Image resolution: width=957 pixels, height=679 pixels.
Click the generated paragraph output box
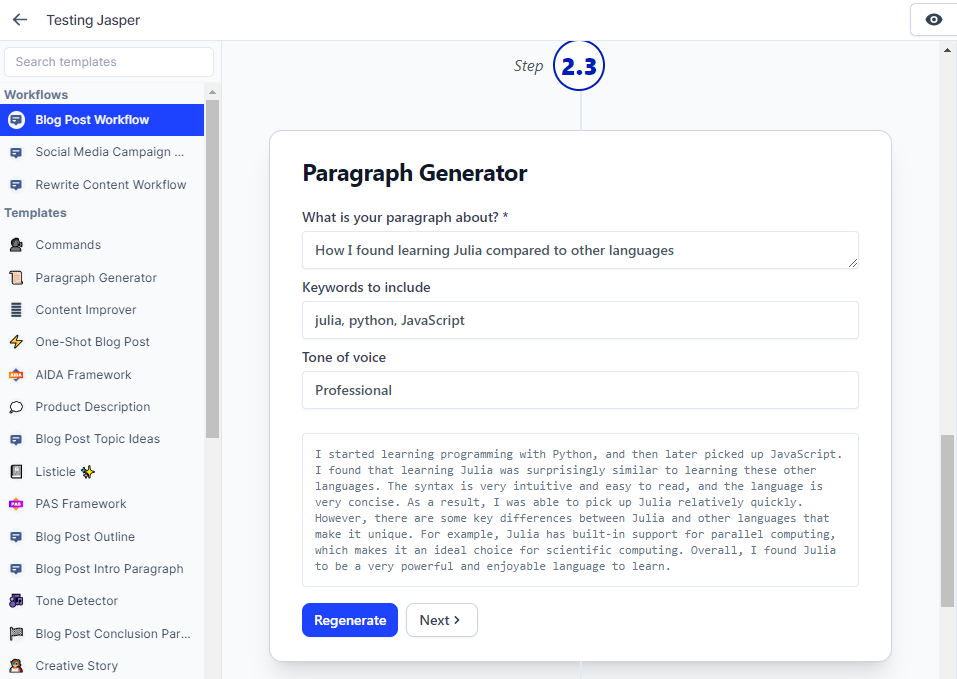[580, 510]
